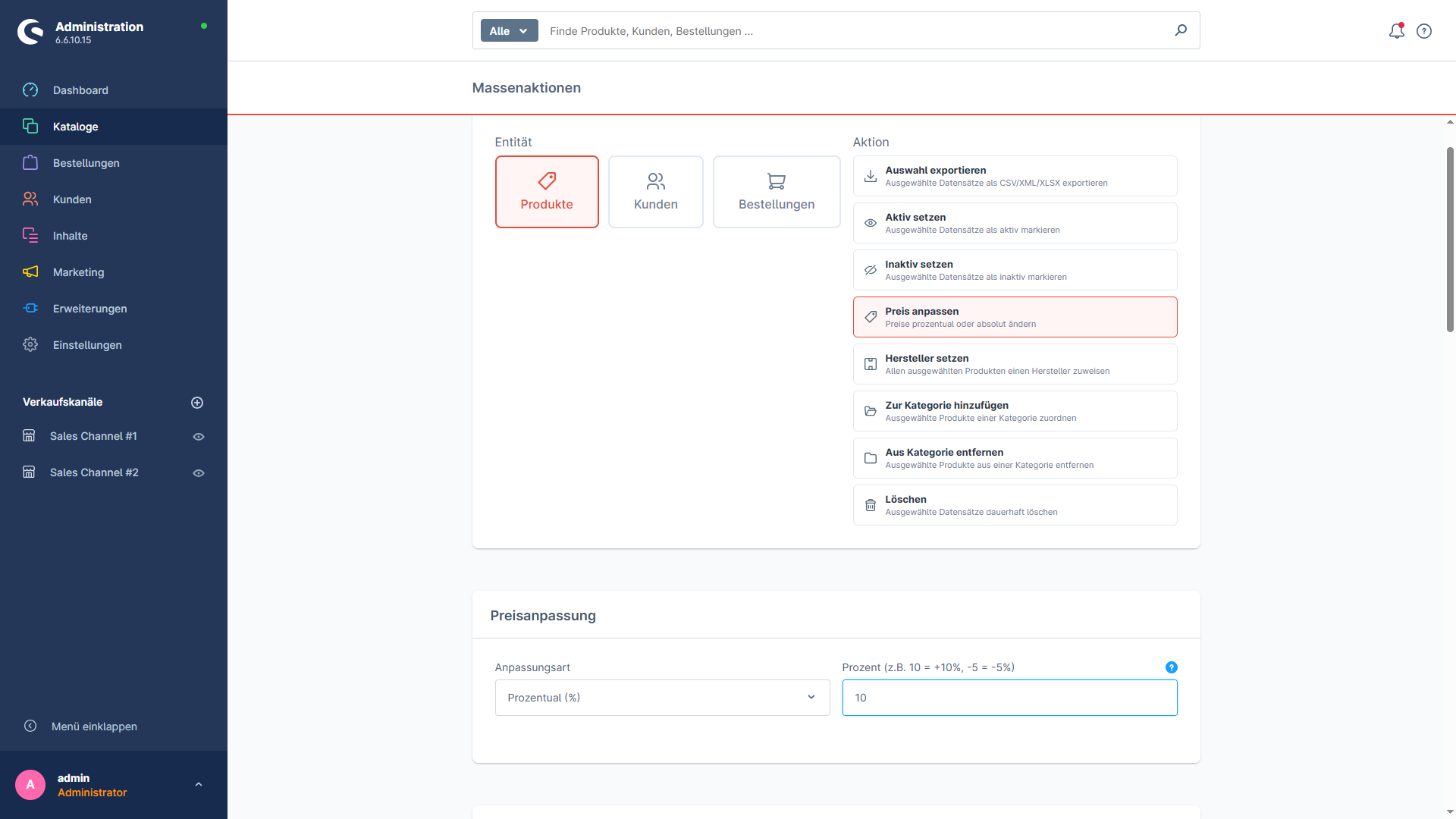This screenshot has width=1456, height=819.
Task: Select Kunden entity card
Action: click(656, 192)
